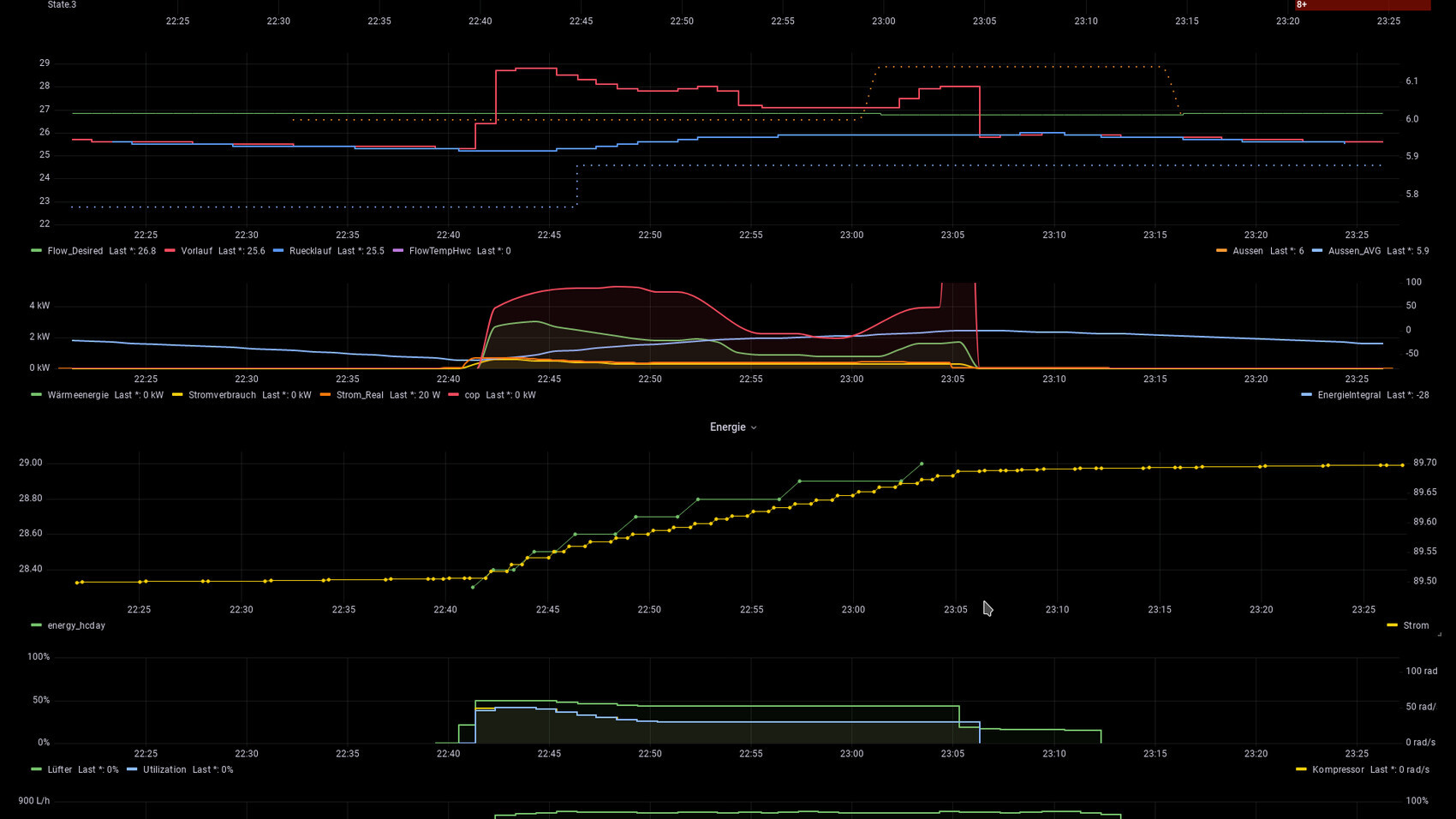The width and height of the screenshot is (1456, 819).
Task: Click the FlowTempHwc purple color swatch
Action: tap(397, 251)
